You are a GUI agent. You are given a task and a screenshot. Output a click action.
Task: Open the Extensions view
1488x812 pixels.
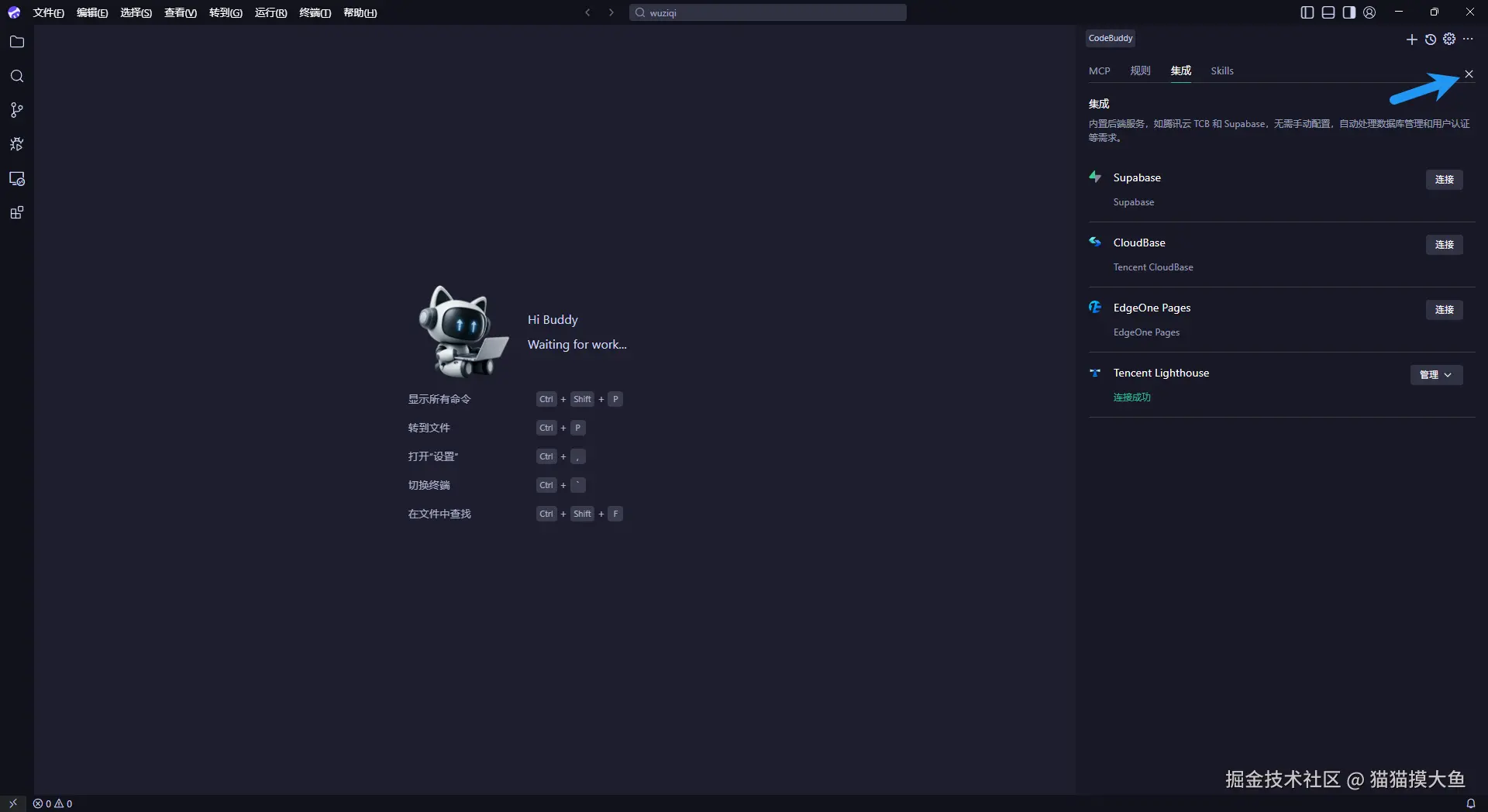[17, 213]
